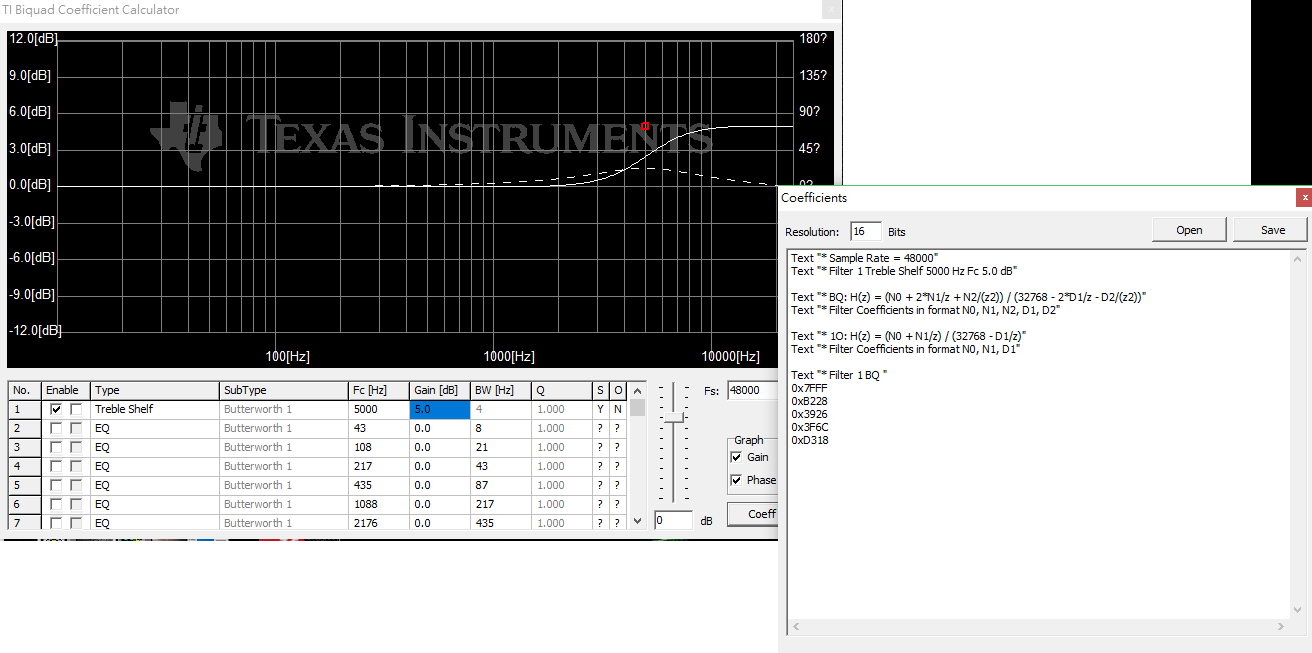The width and height of the screenshot is (1312, 653).
Task: Select the BW cell 8 in filter 2
Action: tap(501, 428)
